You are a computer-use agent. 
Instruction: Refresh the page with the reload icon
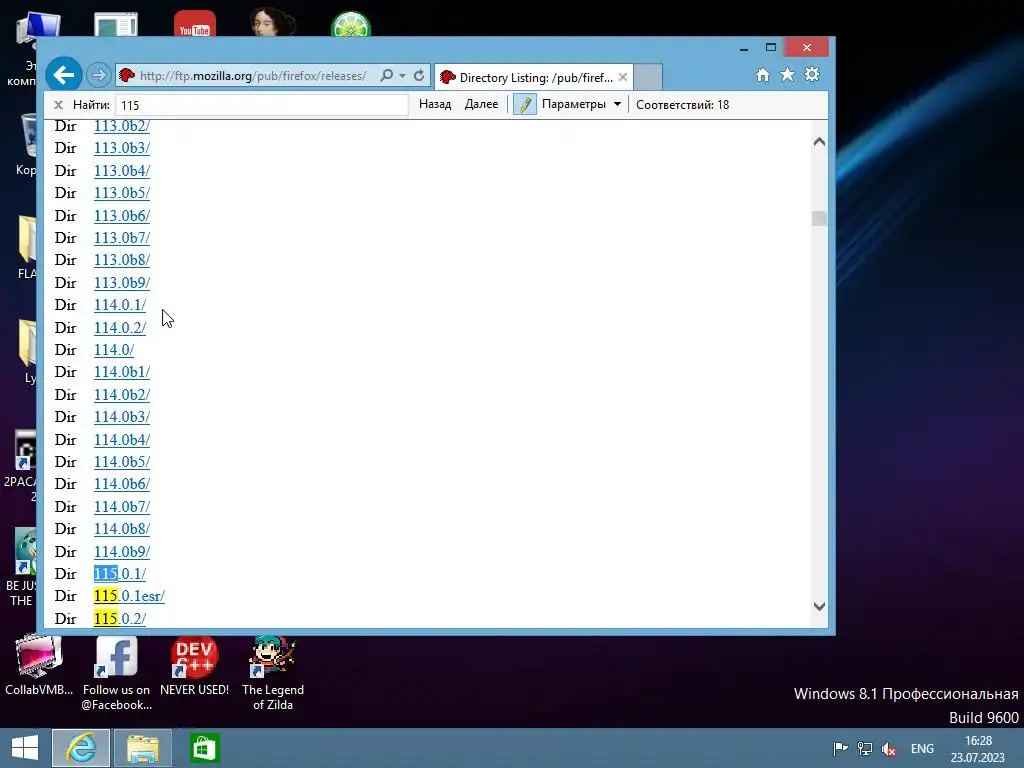tap(419, 76)
